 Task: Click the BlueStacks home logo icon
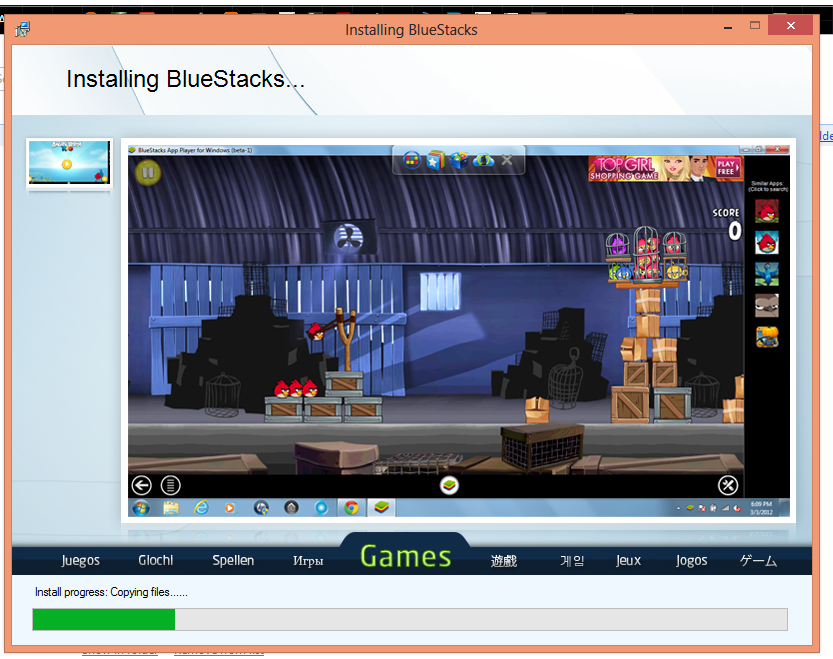click(x=449, y=485)
